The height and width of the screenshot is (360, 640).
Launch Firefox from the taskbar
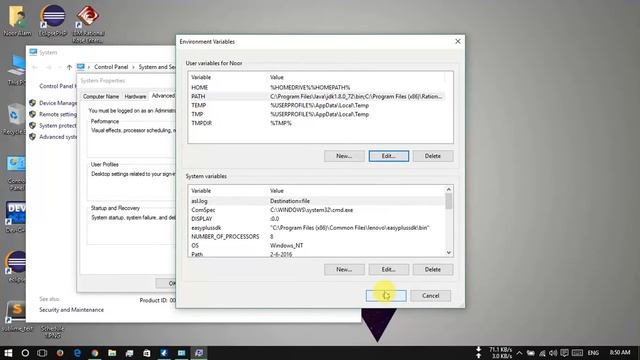tap(60, 353)
